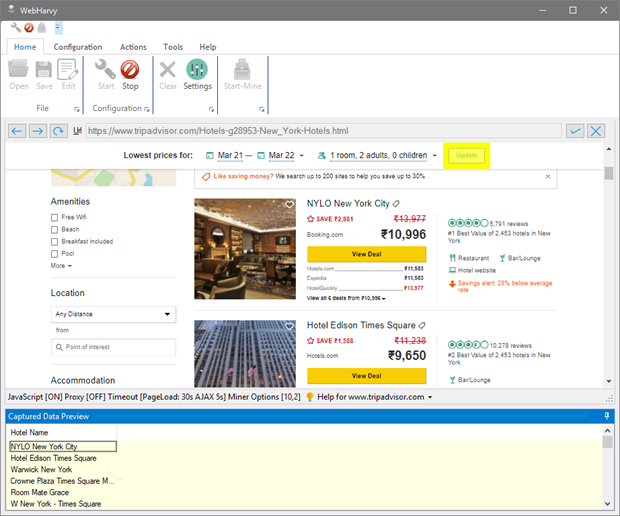Image resolution: width=620 pixels, height=516 pixels.
Task: Click View Deal for NYLO New York City
Action: [366, 254]
